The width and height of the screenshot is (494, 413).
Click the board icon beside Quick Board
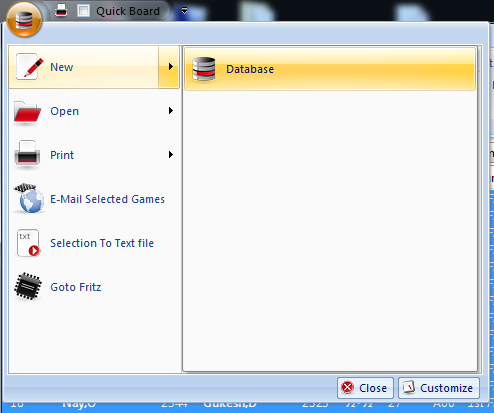[83, 11]
